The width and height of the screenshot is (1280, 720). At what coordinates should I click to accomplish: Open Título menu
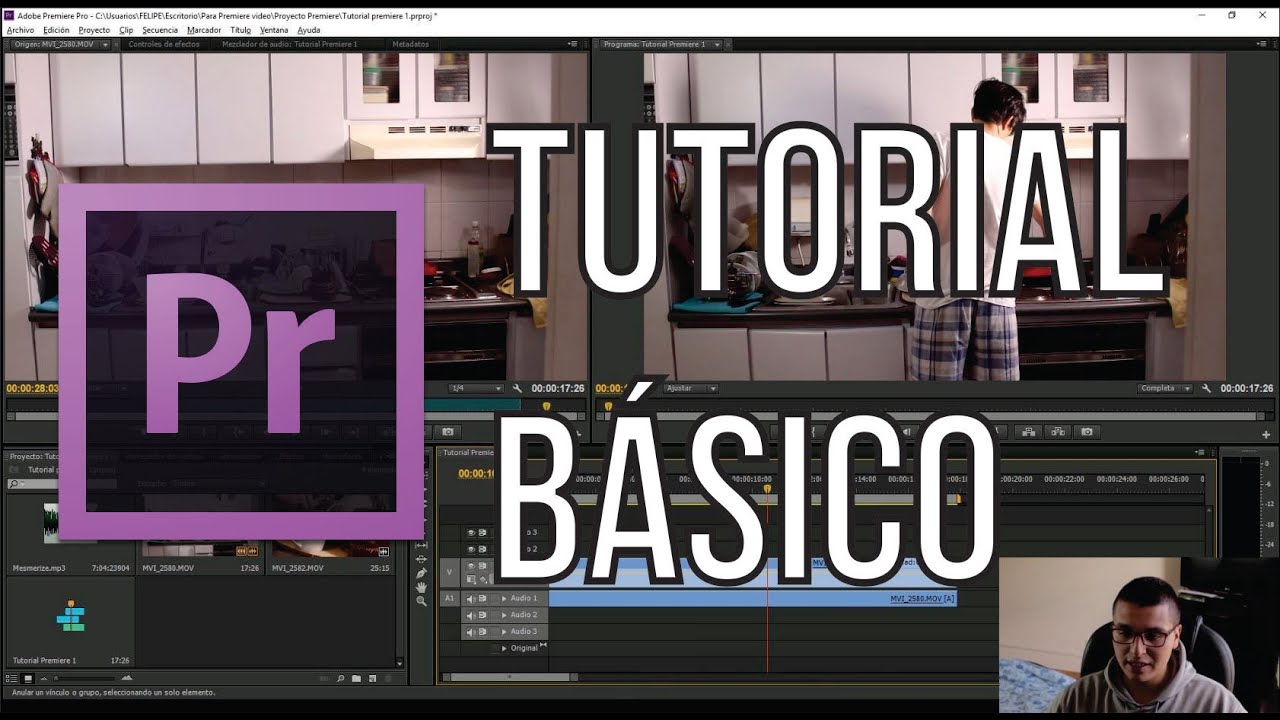pyautogui.click(x=241, y=30)
